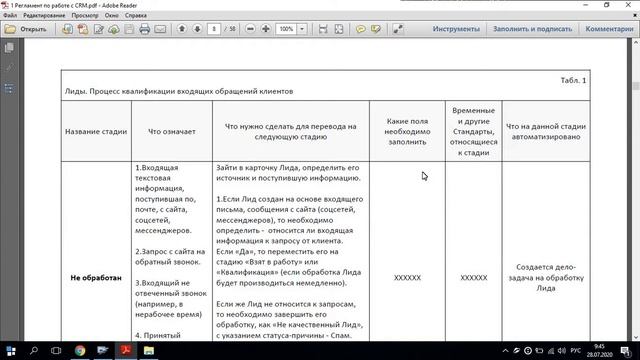The width and height of the screenshot is (640, 360).
Task: Open the Окно menu
Action: pos(111,16)
